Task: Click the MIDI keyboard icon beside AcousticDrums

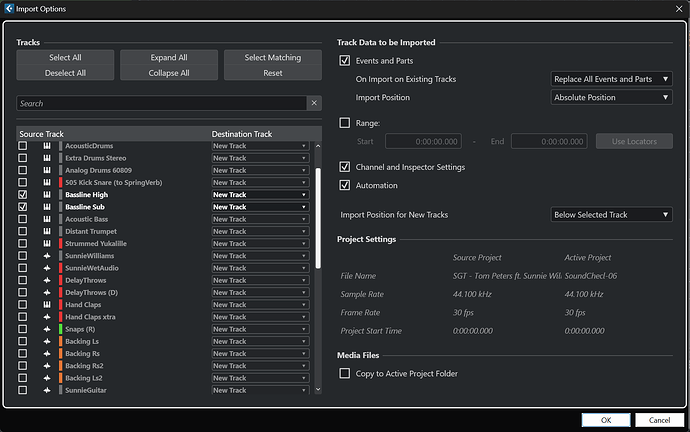Action: 47,146
